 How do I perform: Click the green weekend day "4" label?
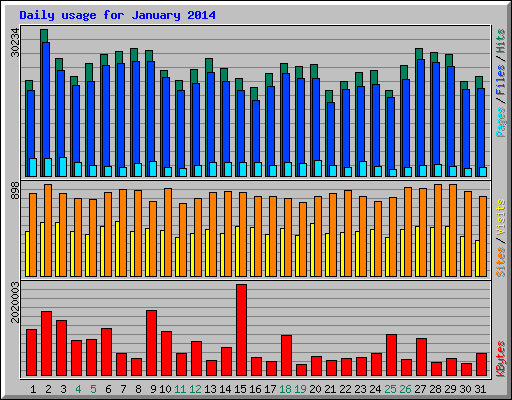(x=78, y=389)
